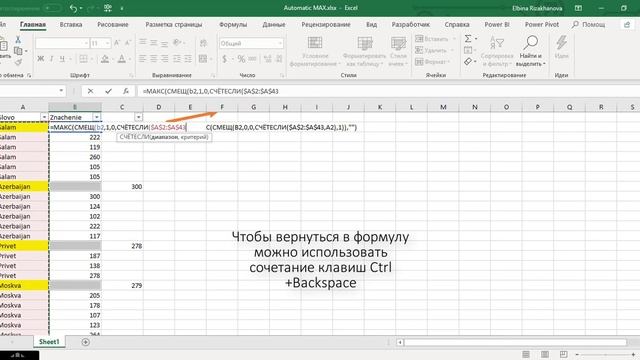The width and height of the screenshot is (640, 360).
Task: Open the Данные ribbon tab
Action: point(273,24)
